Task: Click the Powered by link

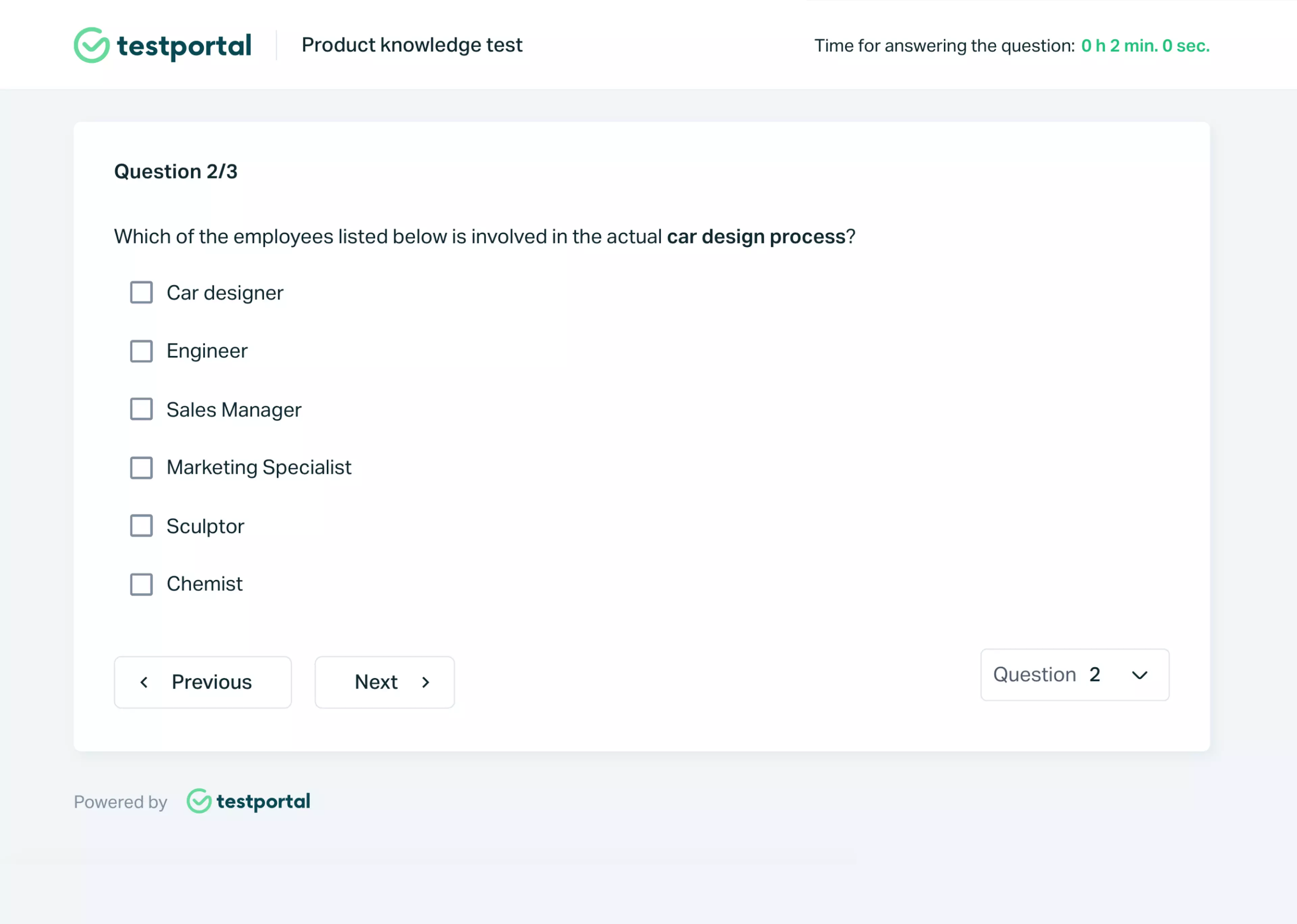Action: tap(120, 801)
